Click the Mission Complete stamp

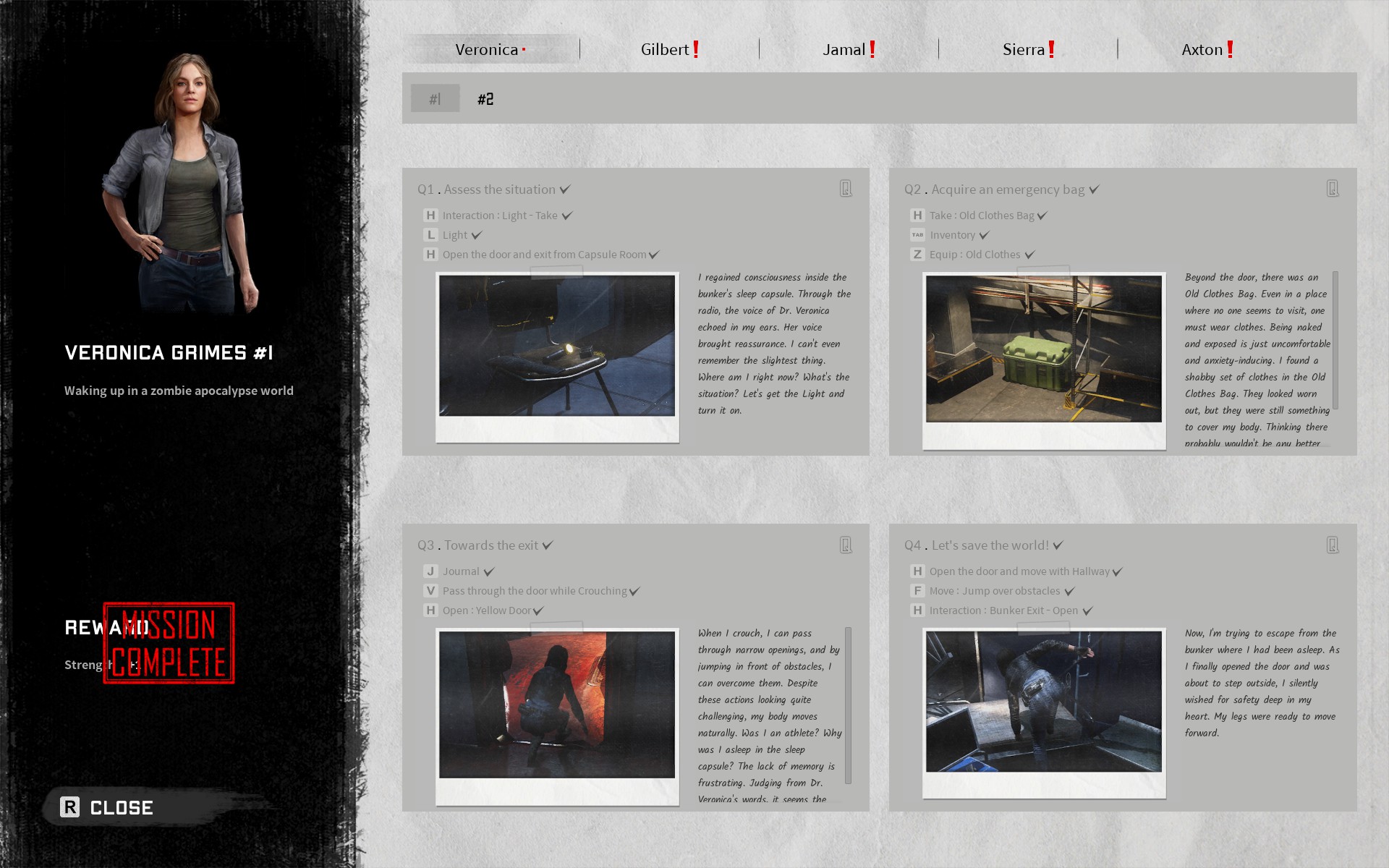[169, 643]
